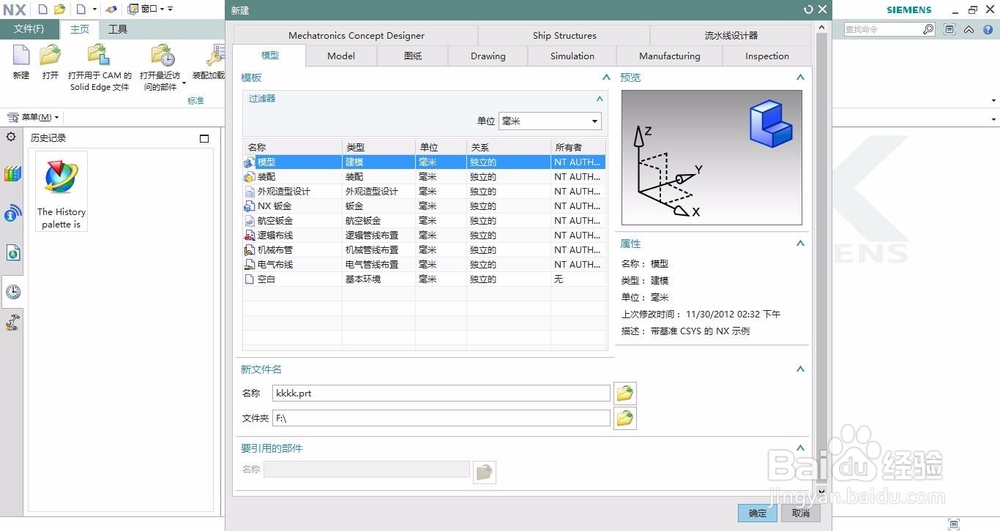Select the 外观造型设计 template row
This screenshot has height=531, width=1000.
click(424, 191)
